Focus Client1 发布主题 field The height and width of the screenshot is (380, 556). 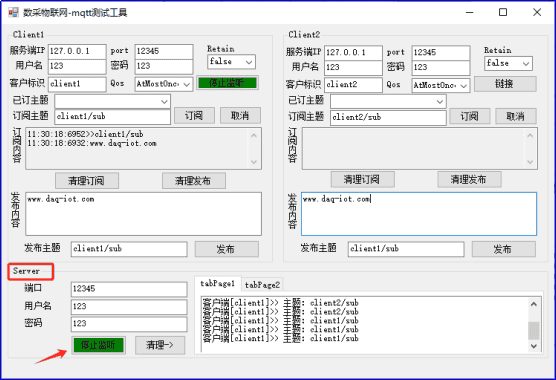pyautogui.click(x=129, y=249)
